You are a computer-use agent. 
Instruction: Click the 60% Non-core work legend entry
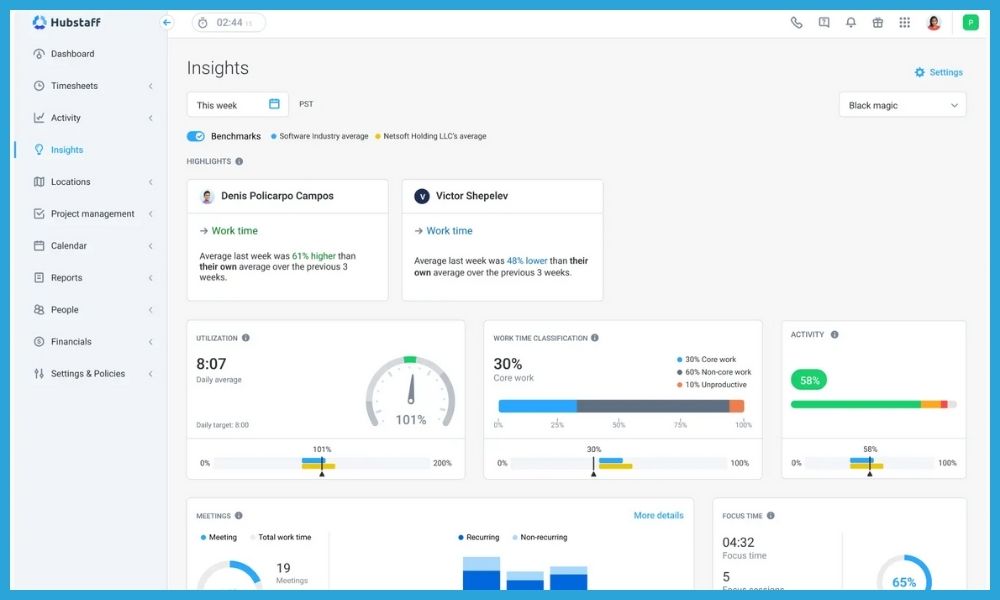(x=714, y=372)
